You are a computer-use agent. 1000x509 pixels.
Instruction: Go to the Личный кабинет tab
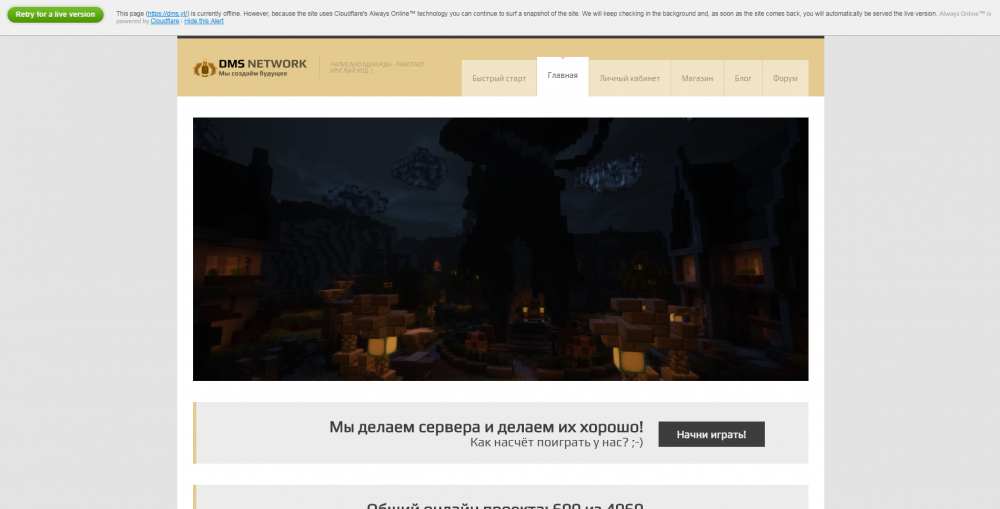[629, 78]
